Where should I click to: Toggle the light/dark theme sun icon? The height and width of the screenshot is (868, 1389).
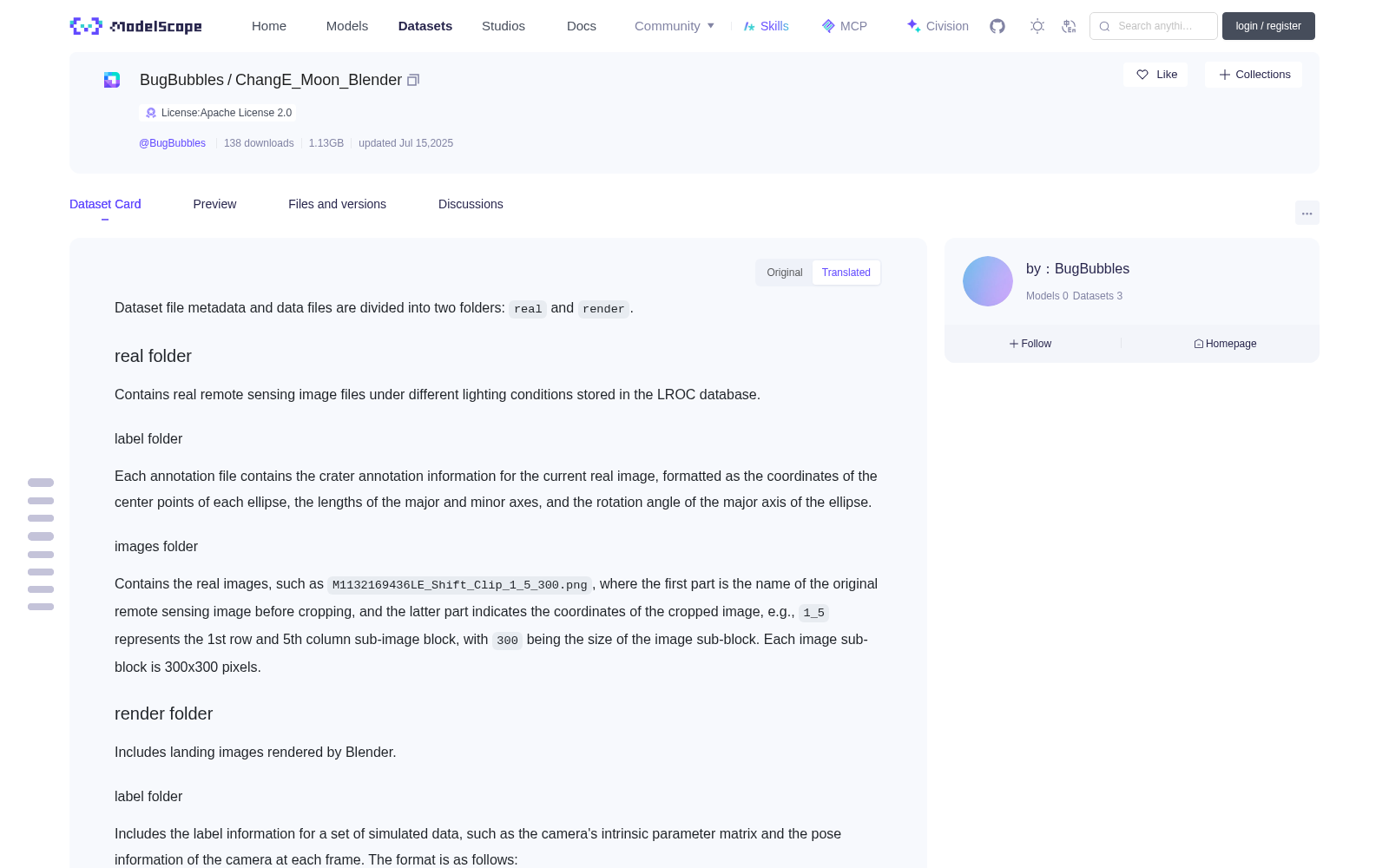1037,26
